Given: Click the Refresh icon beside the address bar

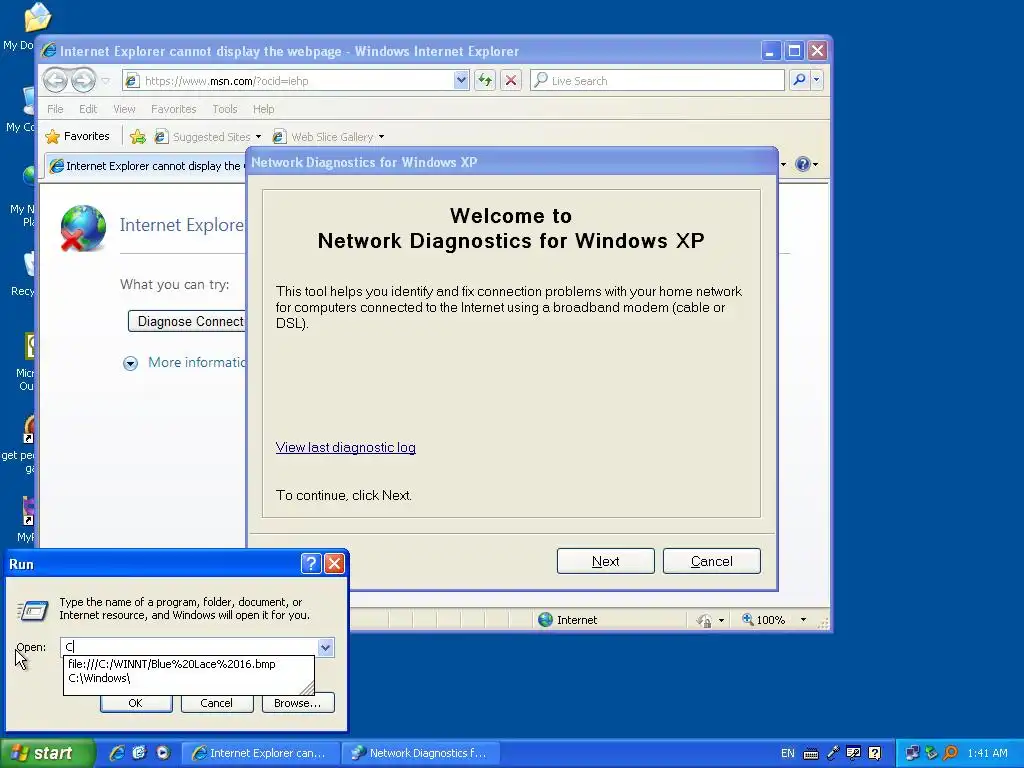Looking at the screenshot, I should coord(485,80).
